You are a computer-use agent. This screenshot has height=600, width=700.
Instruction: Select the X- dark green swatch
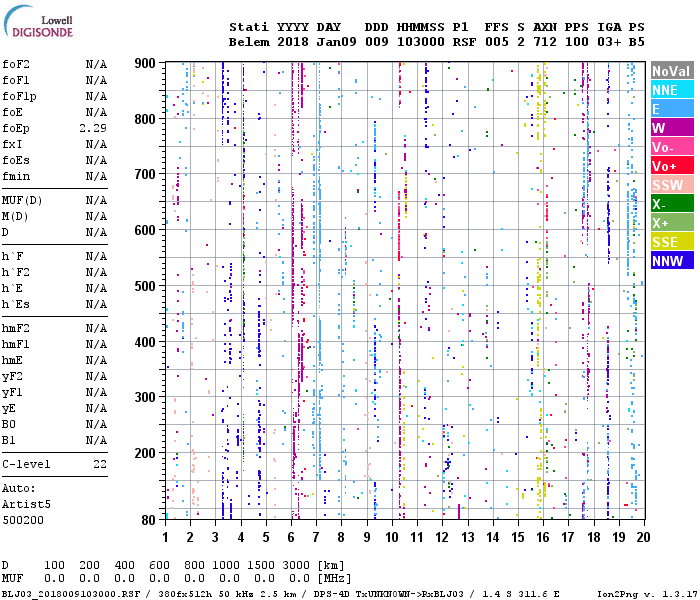(672, 204)
